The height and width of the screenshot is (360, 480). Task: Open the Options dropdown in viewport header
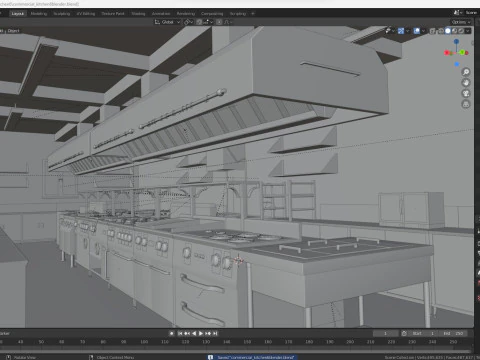point(461,22)
